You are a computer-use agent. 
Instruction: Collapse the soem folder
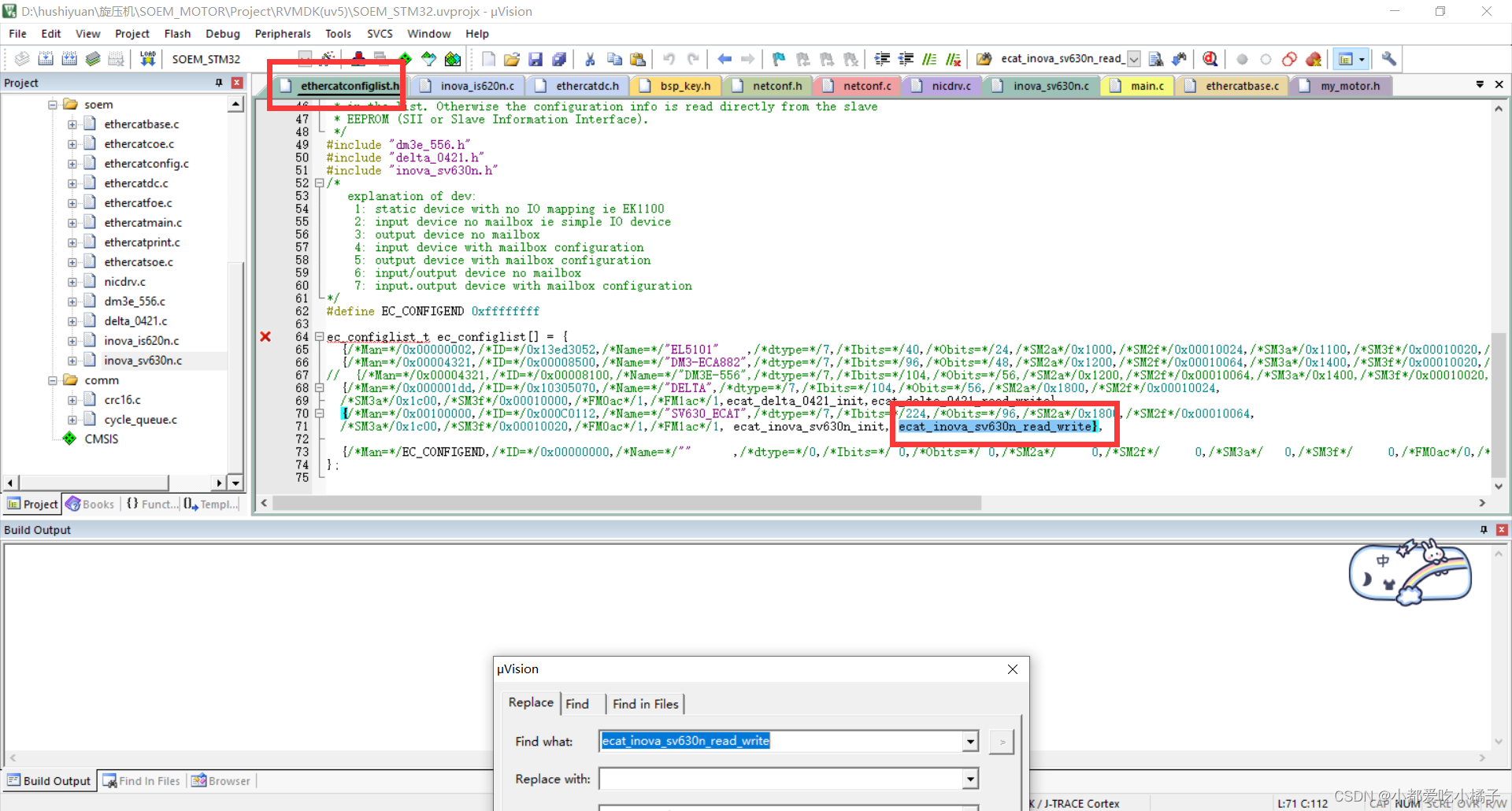point(52,103)
